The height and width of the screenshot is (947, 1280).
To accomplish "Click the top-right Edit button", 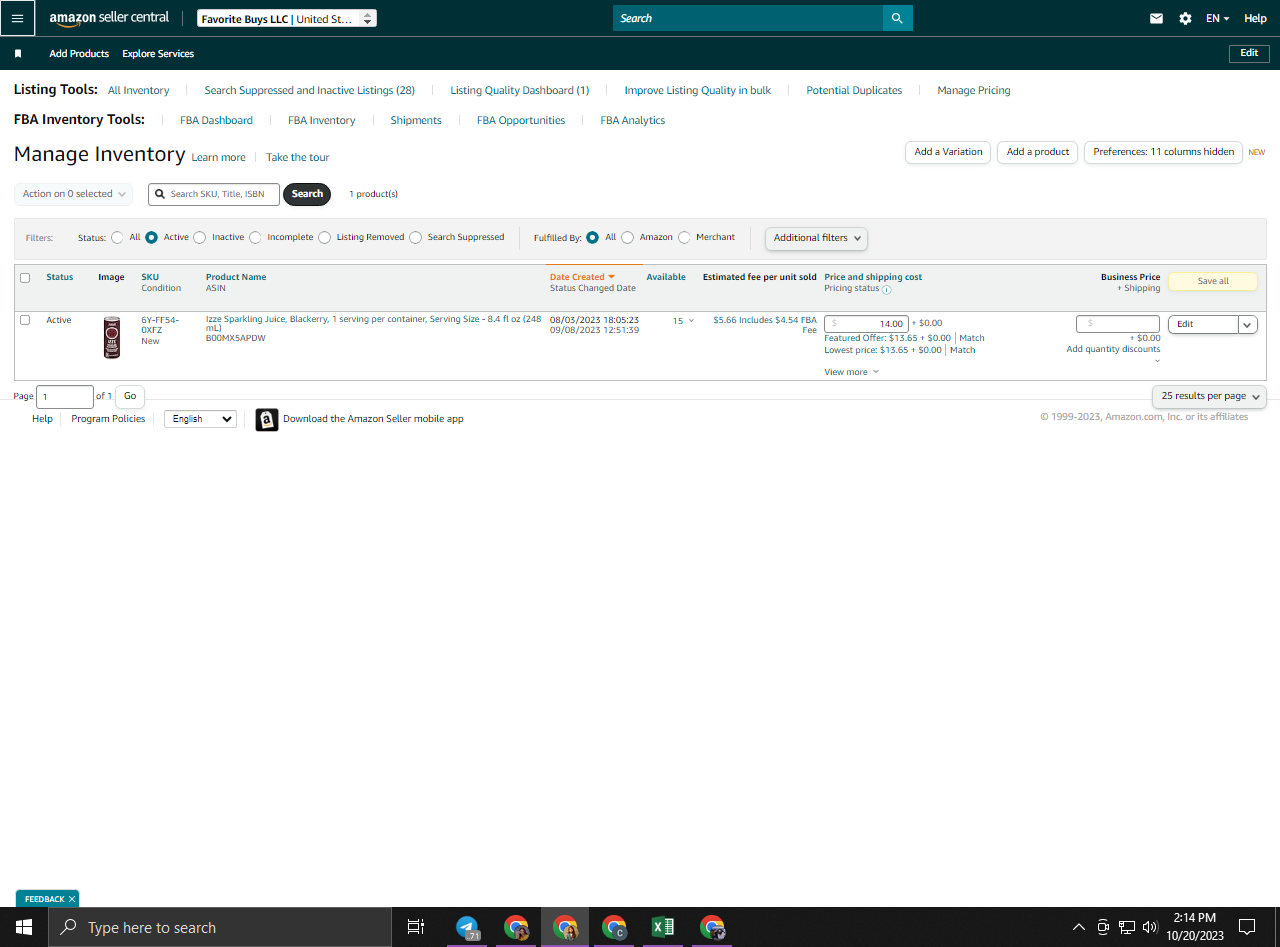I will [x=1249, y=53].
